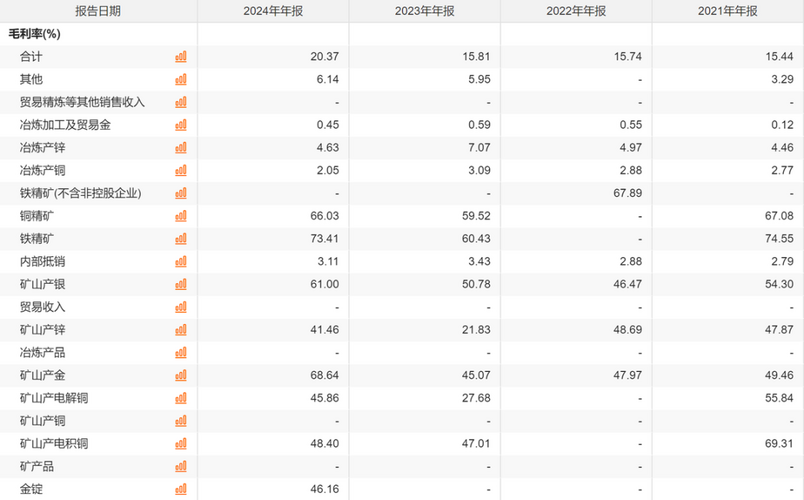The image size is (804, 500).
Task: Click the 金锭 row label
Action: click(31, 489)
